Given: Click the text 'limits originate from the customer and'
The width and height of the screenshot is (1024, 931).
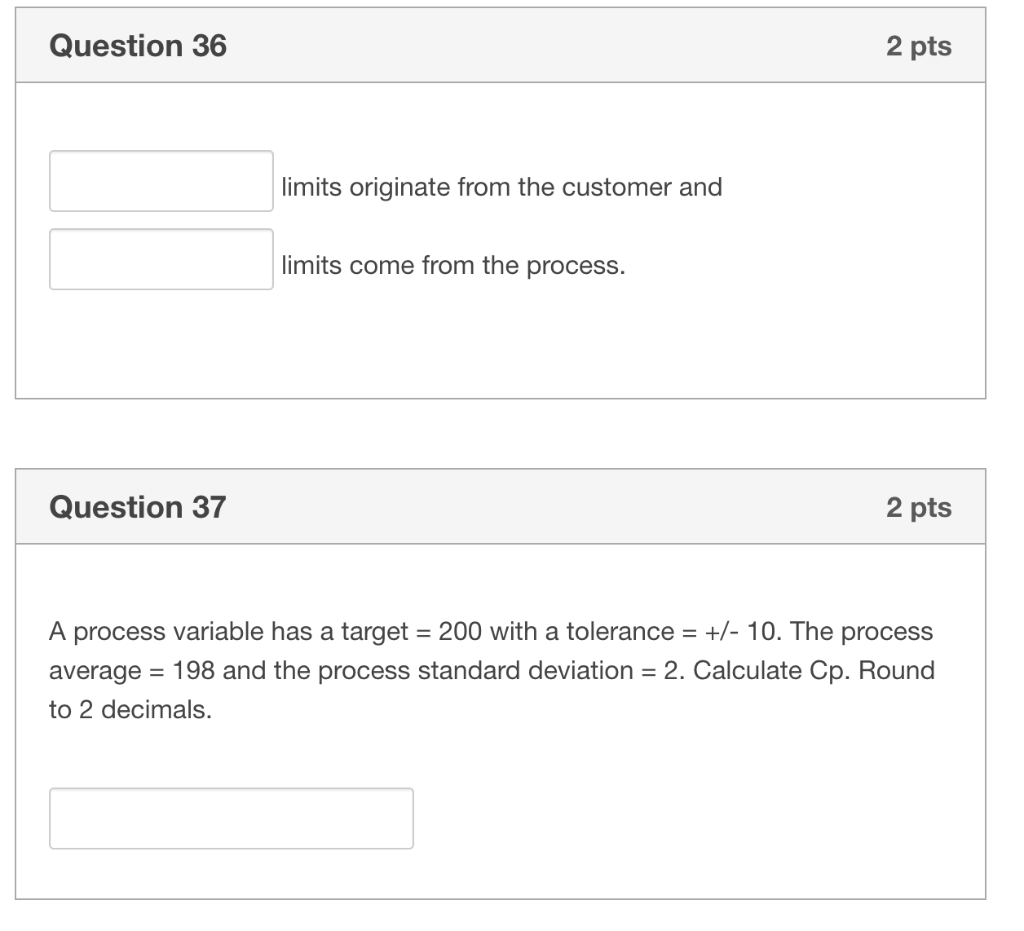Looking at the screenshot, I should [x=501, y=187].
